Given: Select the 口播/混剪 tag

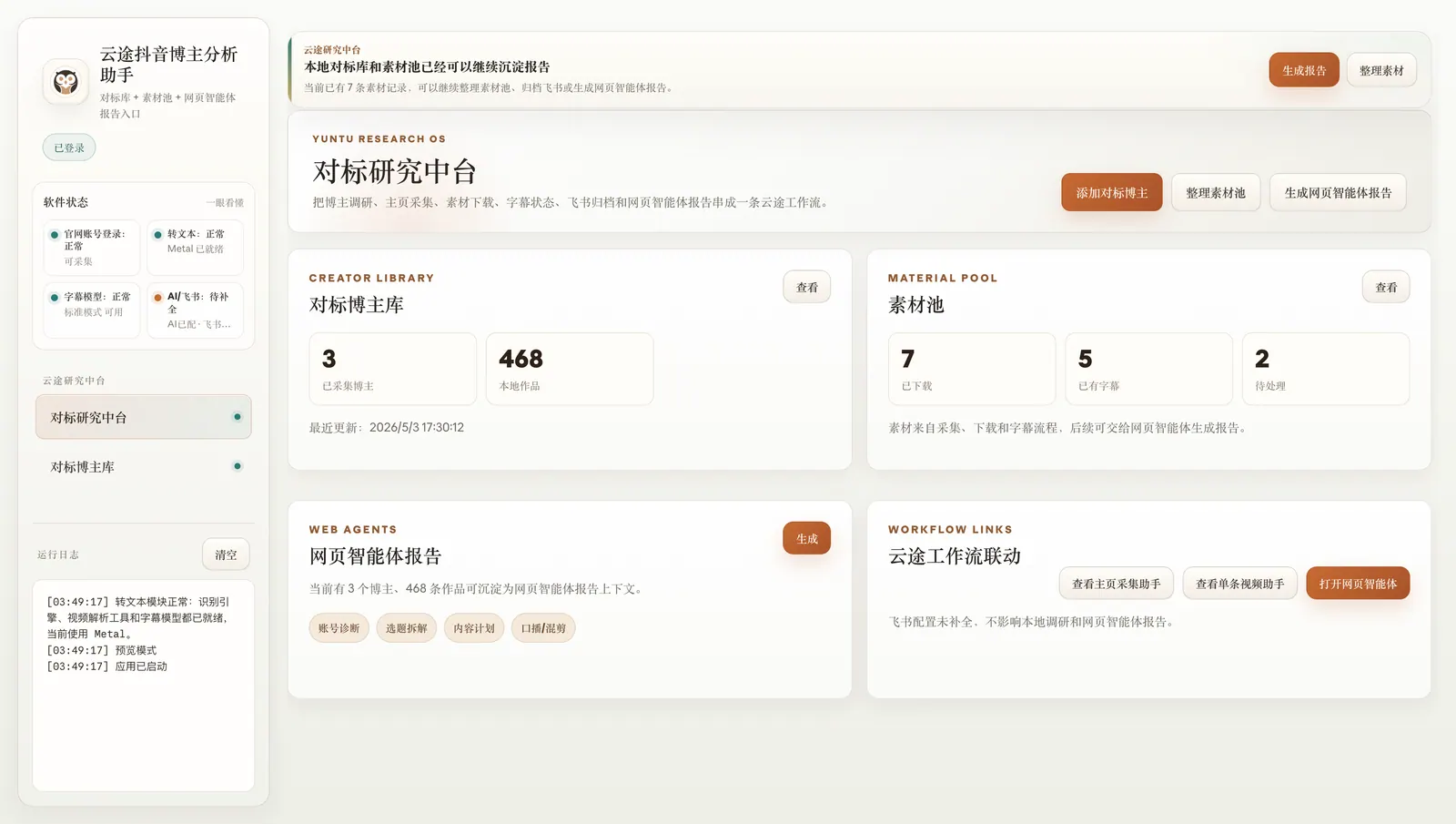Looking at the screenshot, I should [x=543, y=628].
